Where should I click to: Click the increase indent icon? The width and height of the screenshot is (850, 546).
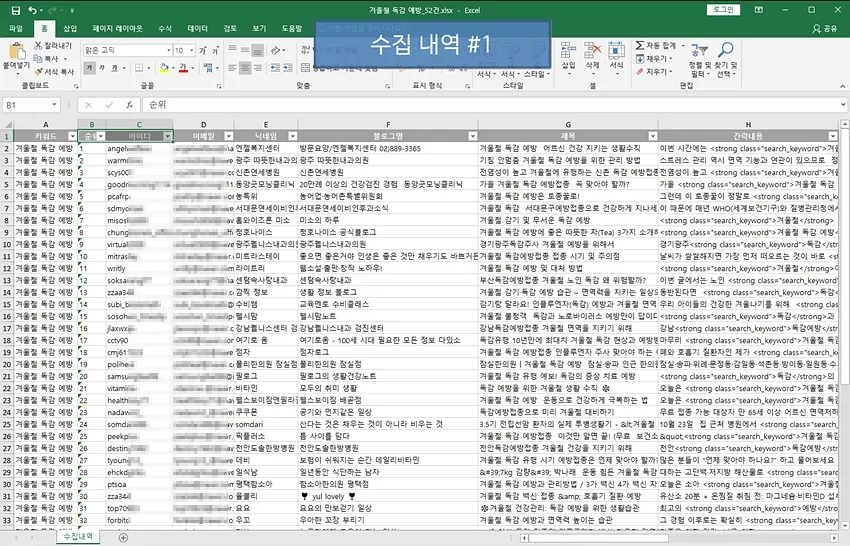click(287, 68)
